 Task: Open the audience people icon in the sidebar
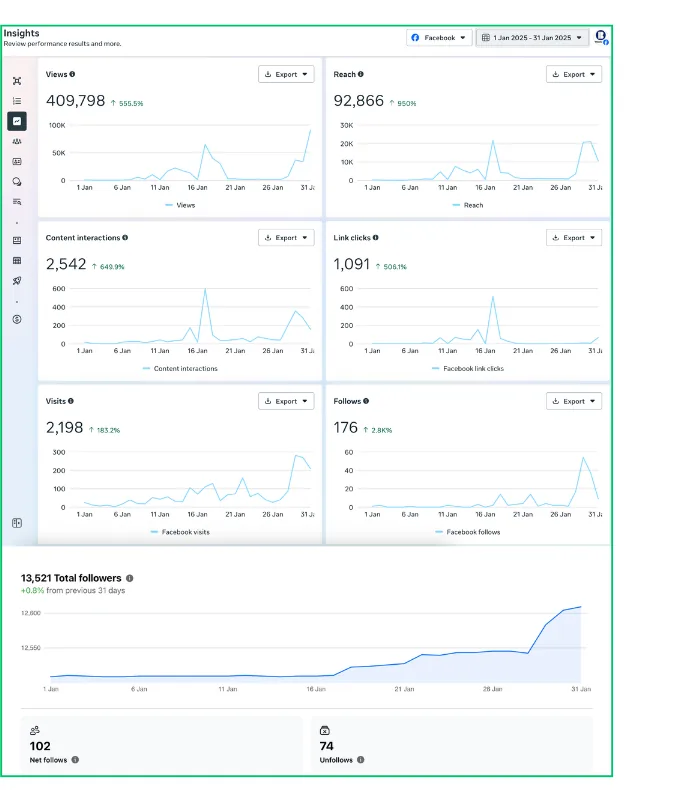coord(17,142)
